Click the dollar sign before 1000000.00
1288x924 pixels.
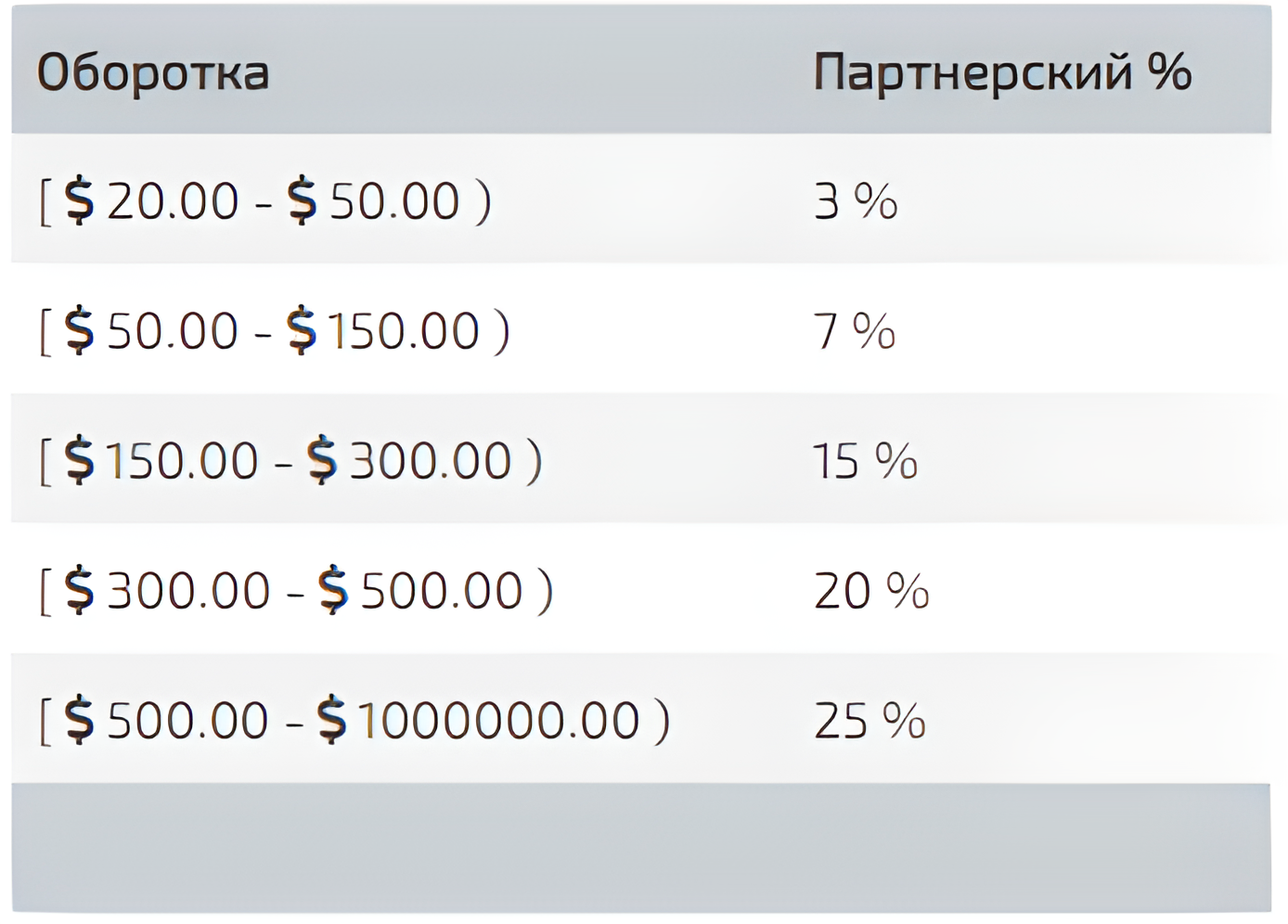332,720
